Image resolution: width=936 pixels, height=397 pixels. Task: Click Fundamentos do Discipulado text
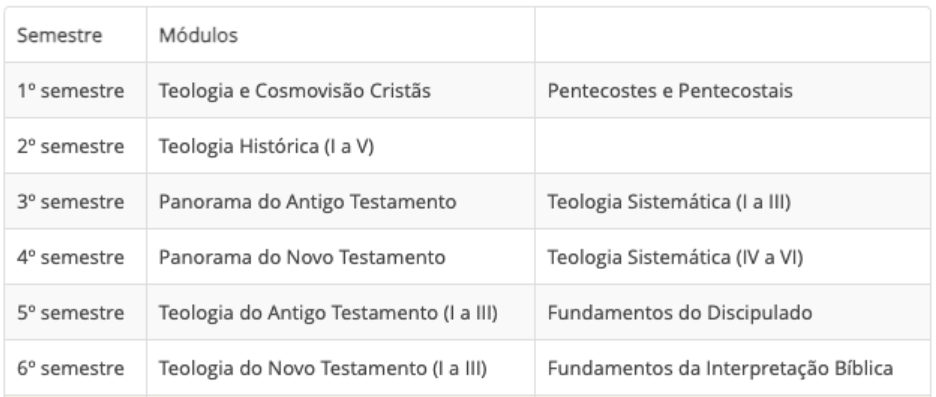pos(680,313)
